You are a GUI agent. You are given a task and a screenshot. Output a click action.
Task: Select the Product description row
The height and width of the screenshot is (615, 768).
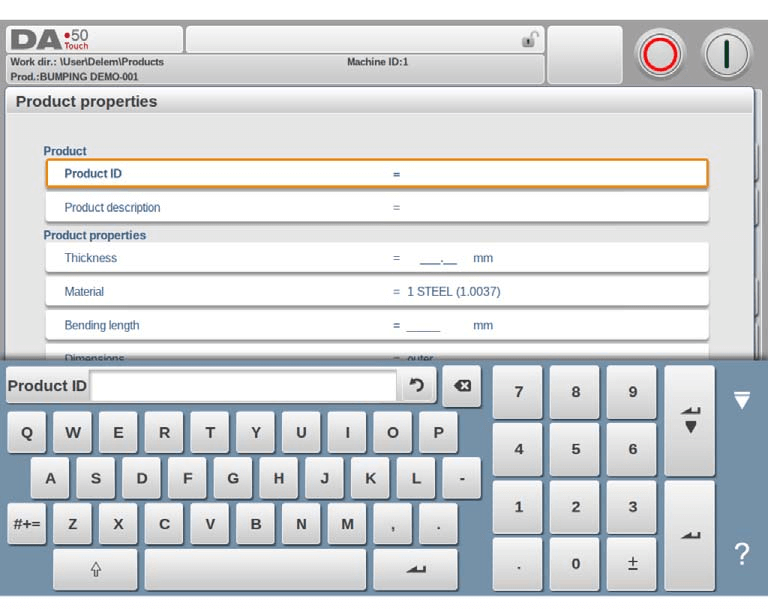pyautogui.click(x=377, y=208)
